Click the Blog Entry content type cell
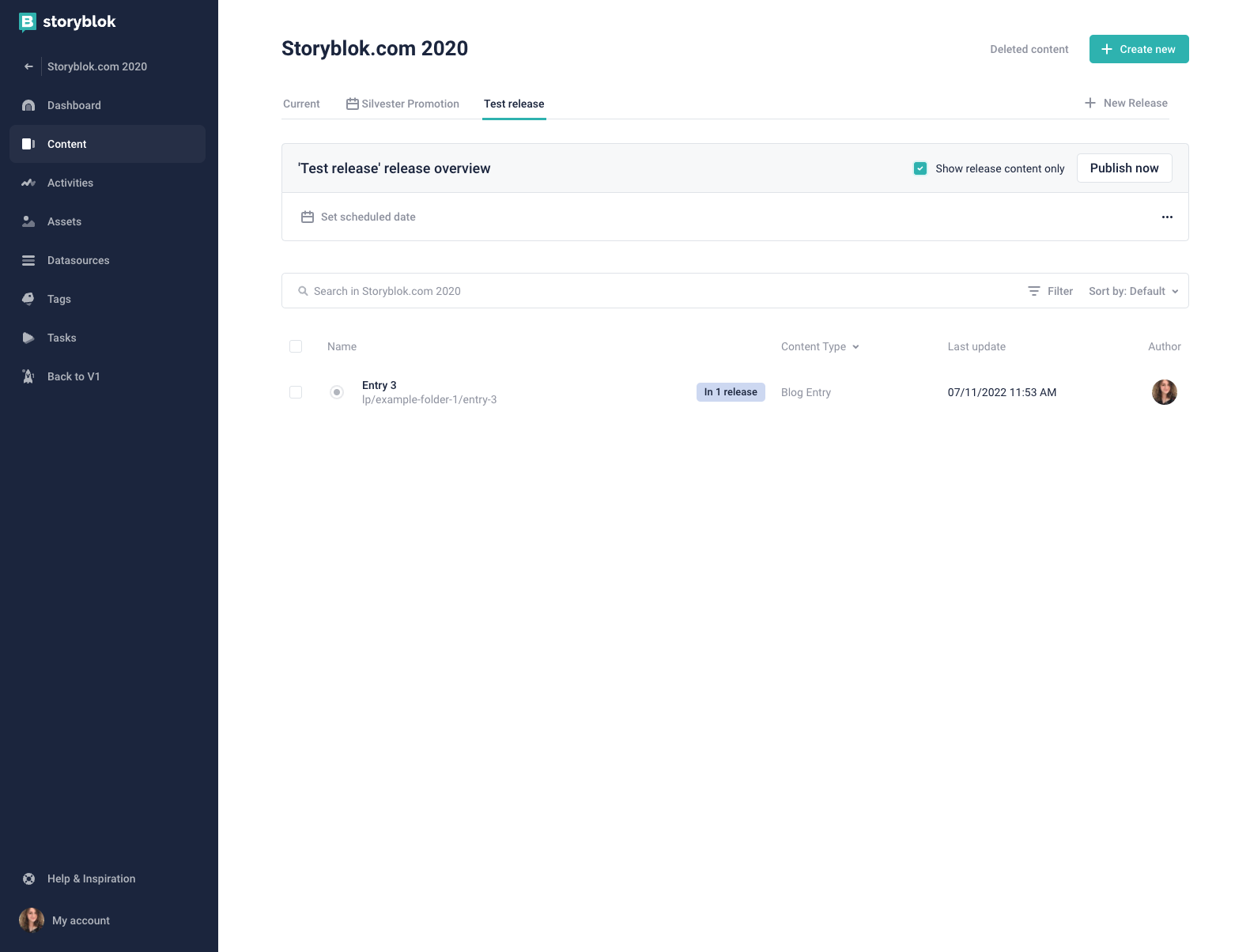Screen dimensions: 1250x952 point(806,392)
